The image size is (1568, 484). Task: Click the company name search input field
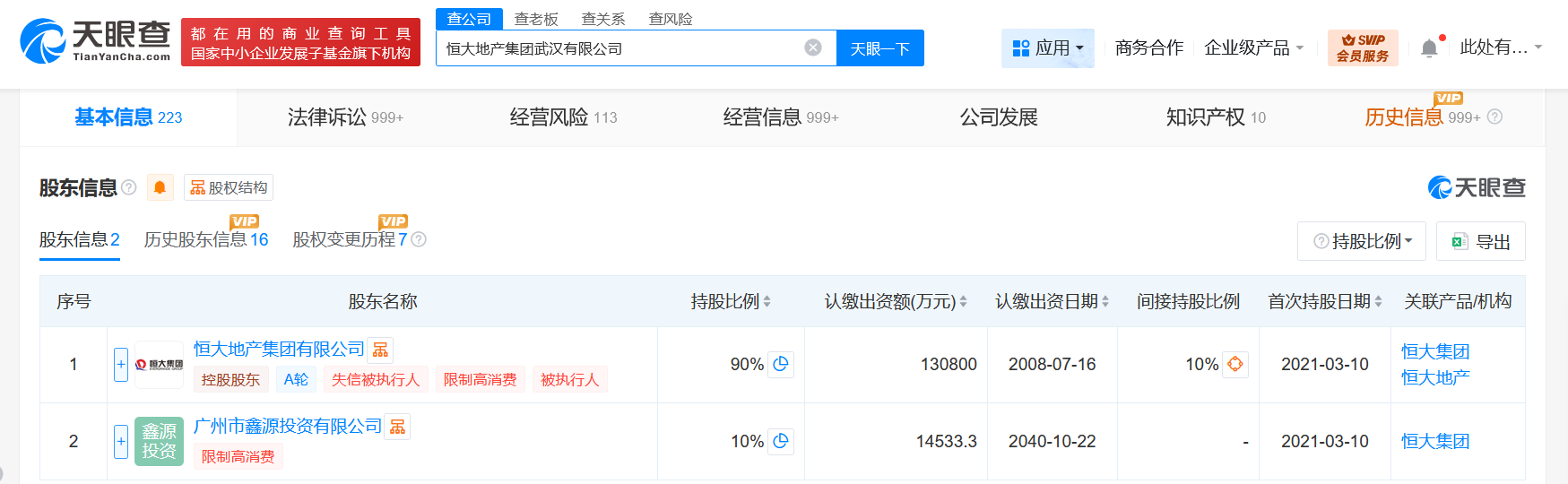(x=619, y=48)
